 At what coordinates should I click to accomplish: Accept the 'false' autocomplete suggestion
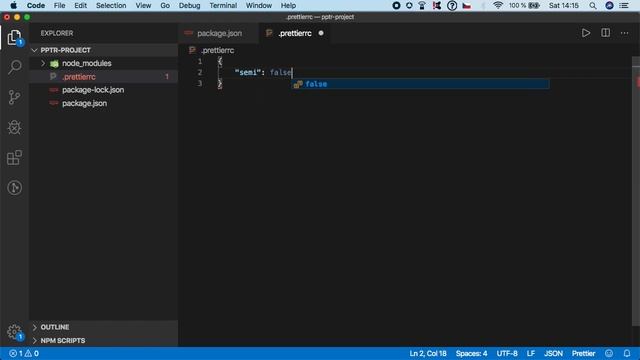420,84
